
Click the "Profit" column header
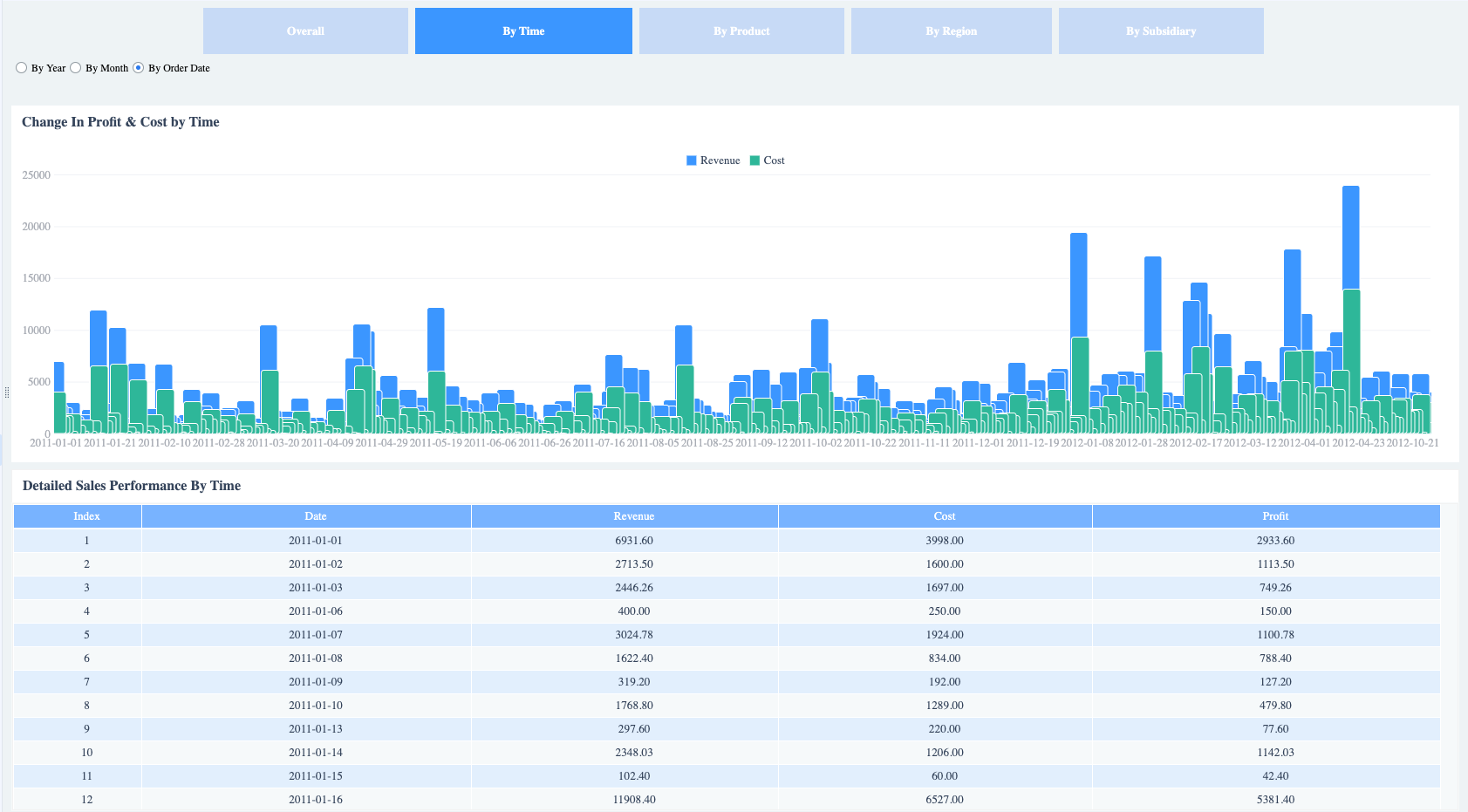coord(1275,515)
